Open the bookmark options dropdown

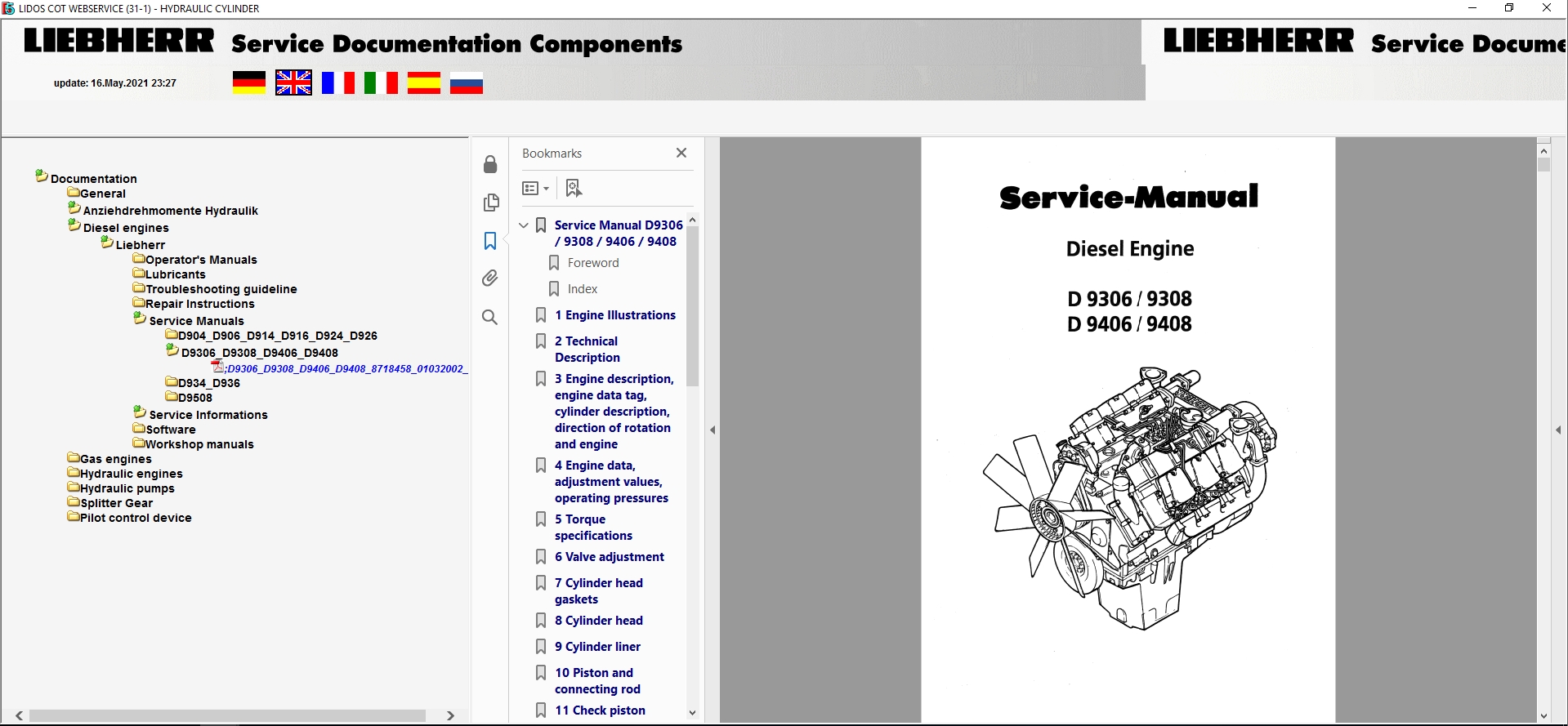click(x=536, y=189)
